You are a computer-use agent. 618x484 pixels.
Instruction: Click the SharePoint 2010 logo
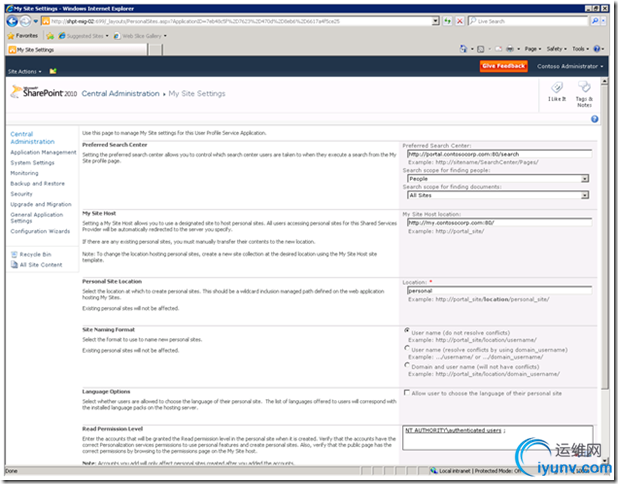click(43, 92)
